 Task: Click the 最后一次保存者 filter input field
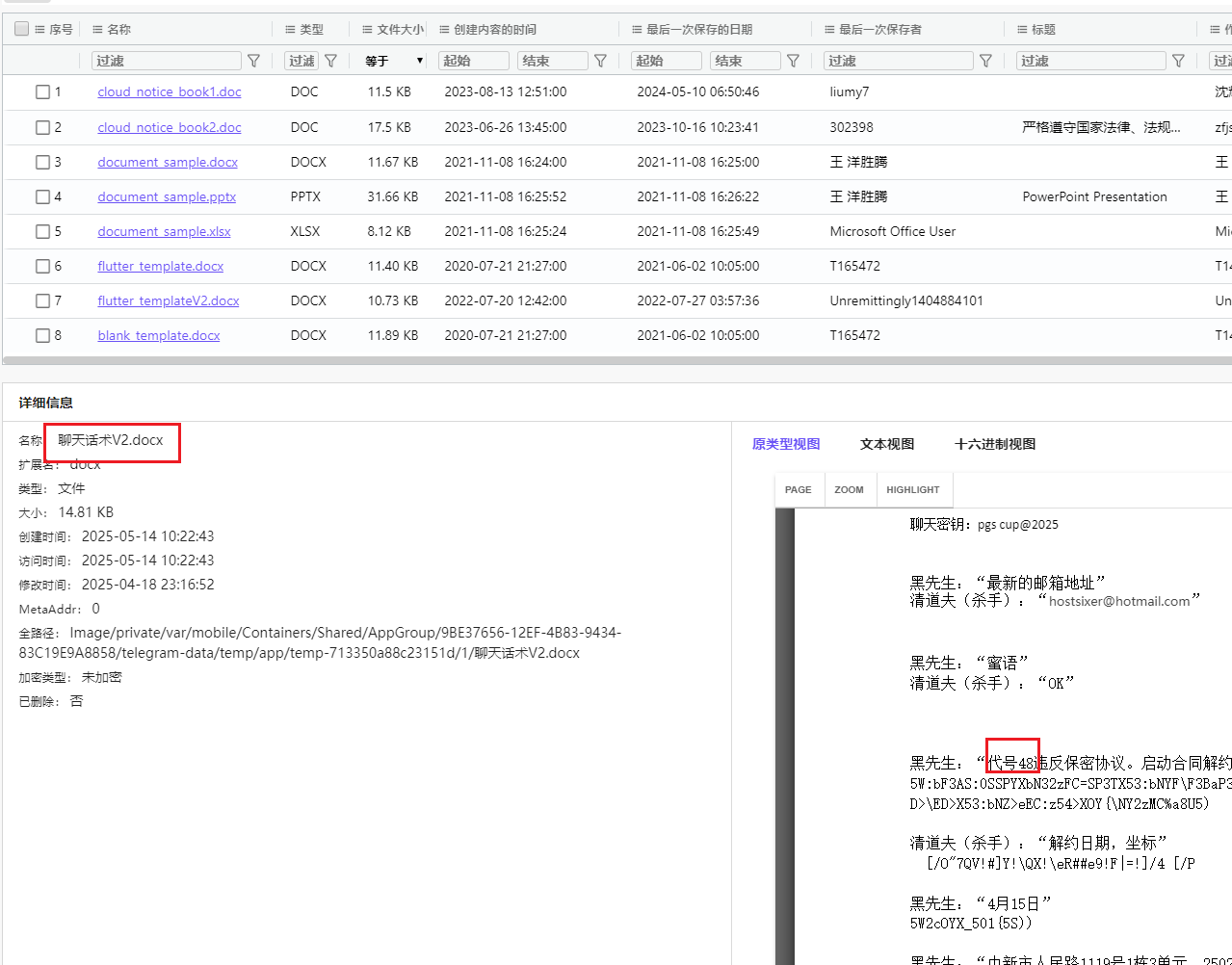pyautogui.click(x=899, y=61)
